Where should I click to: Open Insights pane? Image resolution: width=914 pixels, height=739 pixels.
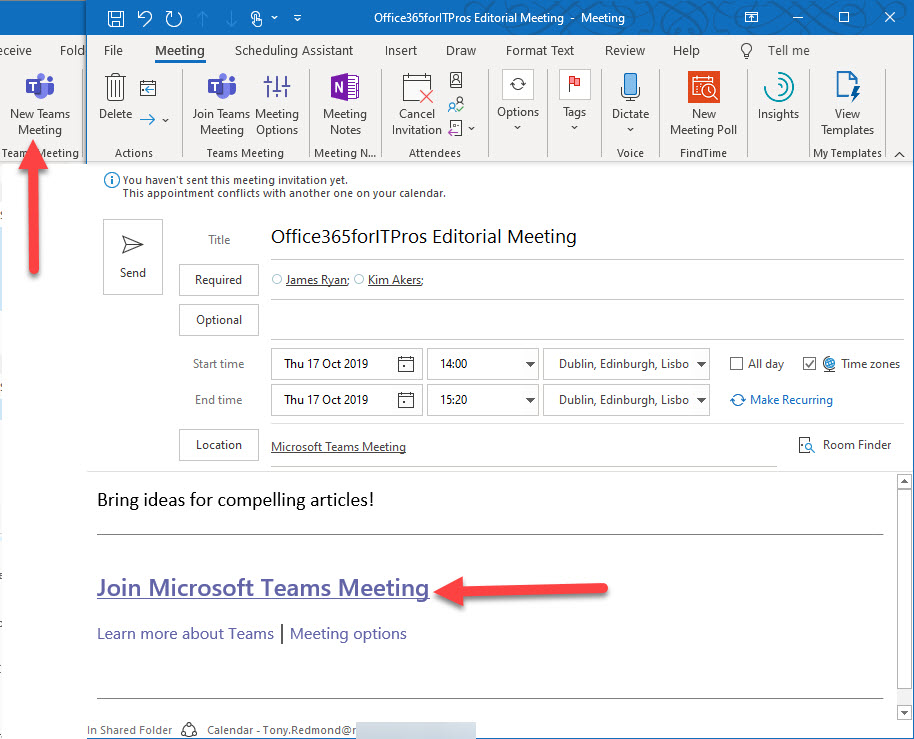[x=778, y=97]
